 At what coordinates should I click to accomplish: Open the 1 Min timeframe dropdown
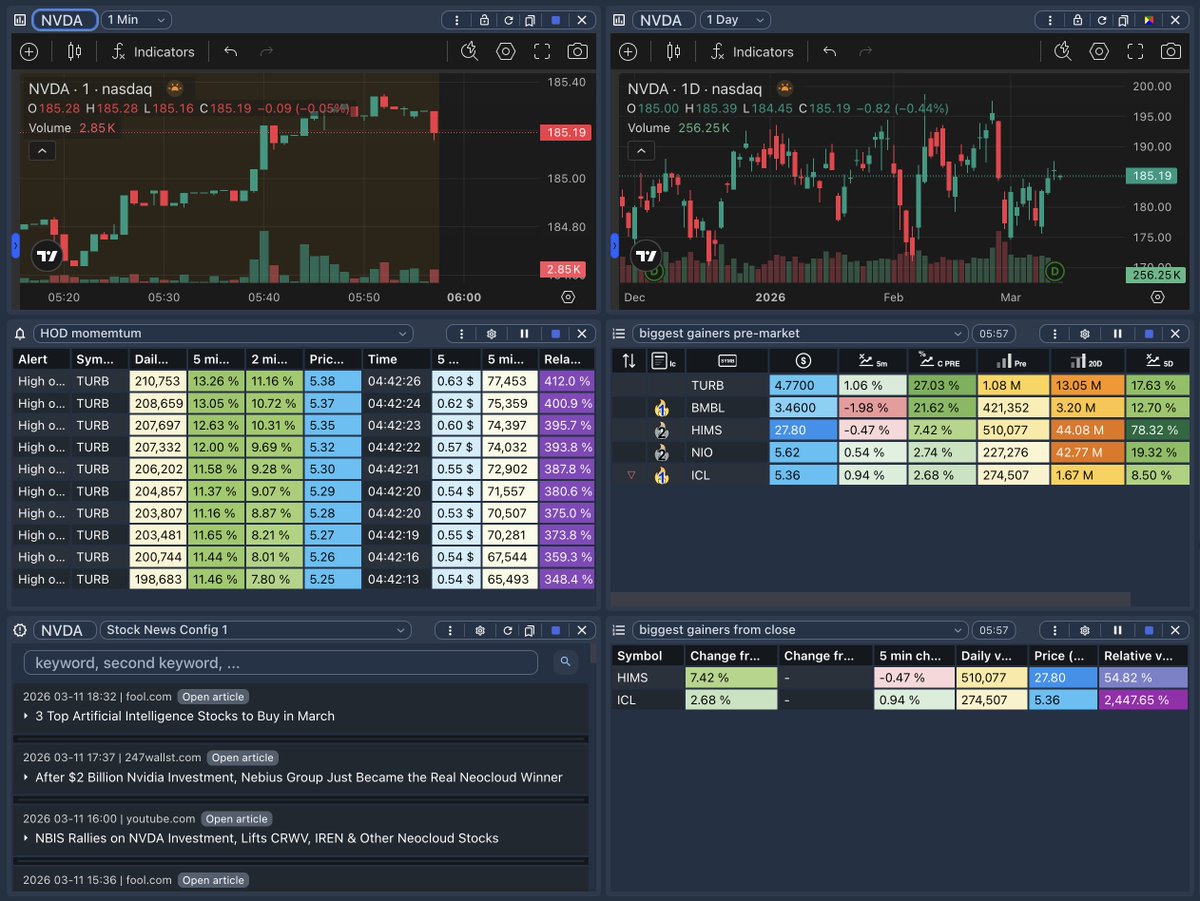click(137, 20)
